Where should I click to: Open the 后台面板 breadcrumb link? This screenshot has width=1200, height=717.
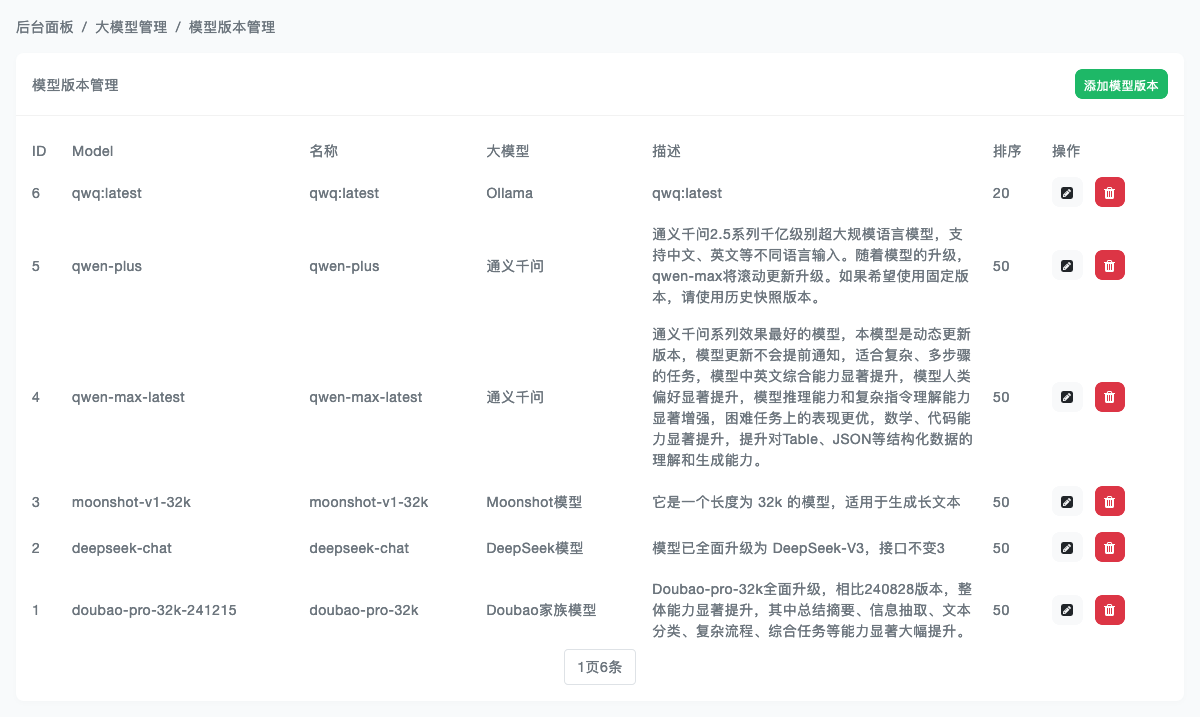tap(45, 27)
